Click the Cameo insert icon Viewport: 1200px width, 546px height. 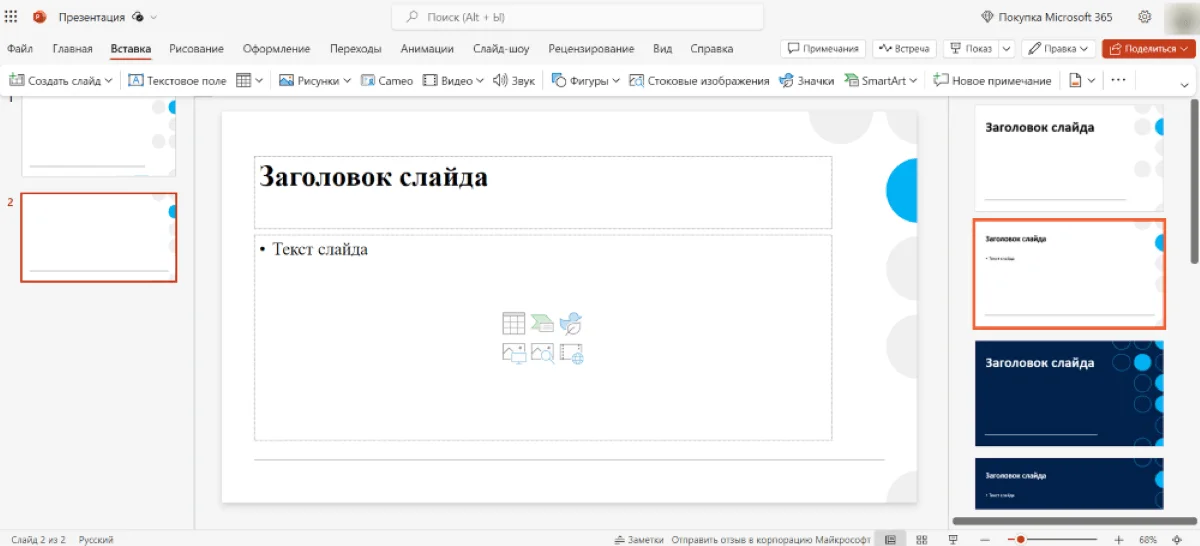pos(387,81)
